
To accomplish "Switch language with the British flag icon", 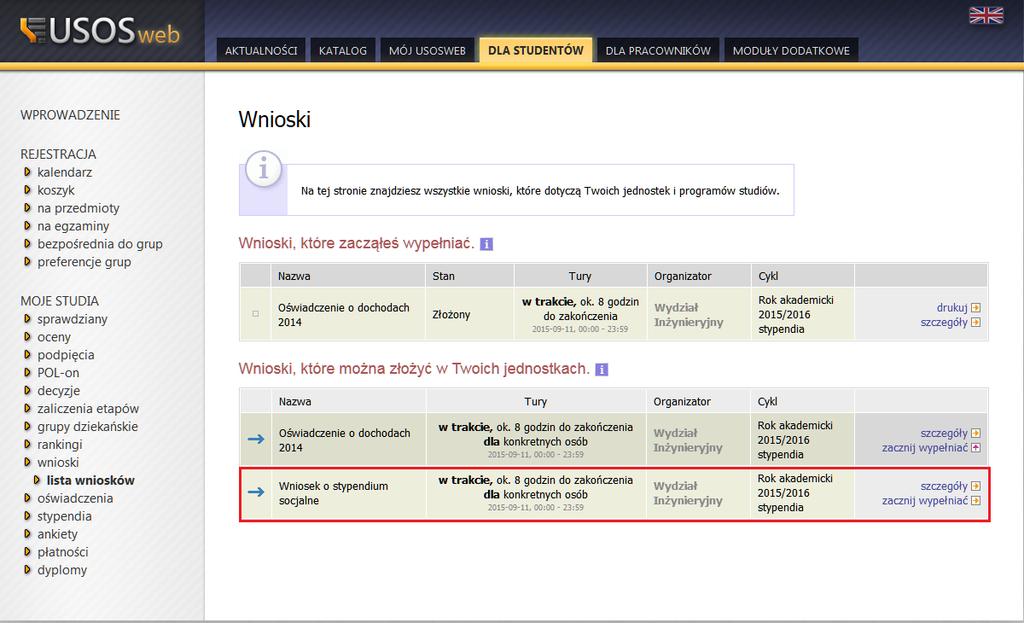I will 986,15.
